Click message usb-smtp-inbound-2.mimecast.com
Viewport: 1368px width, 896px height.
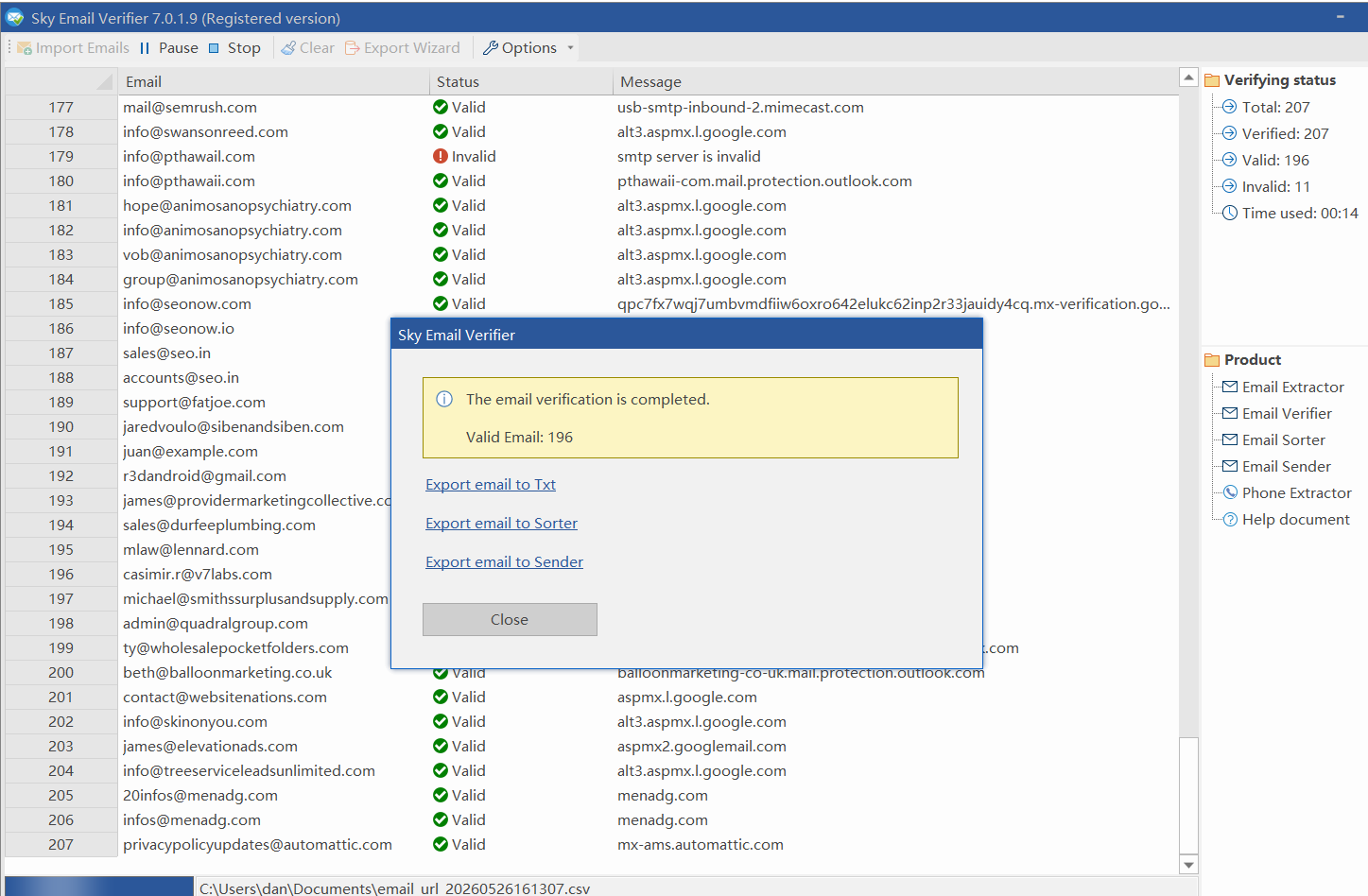click(x=740, y=108)
